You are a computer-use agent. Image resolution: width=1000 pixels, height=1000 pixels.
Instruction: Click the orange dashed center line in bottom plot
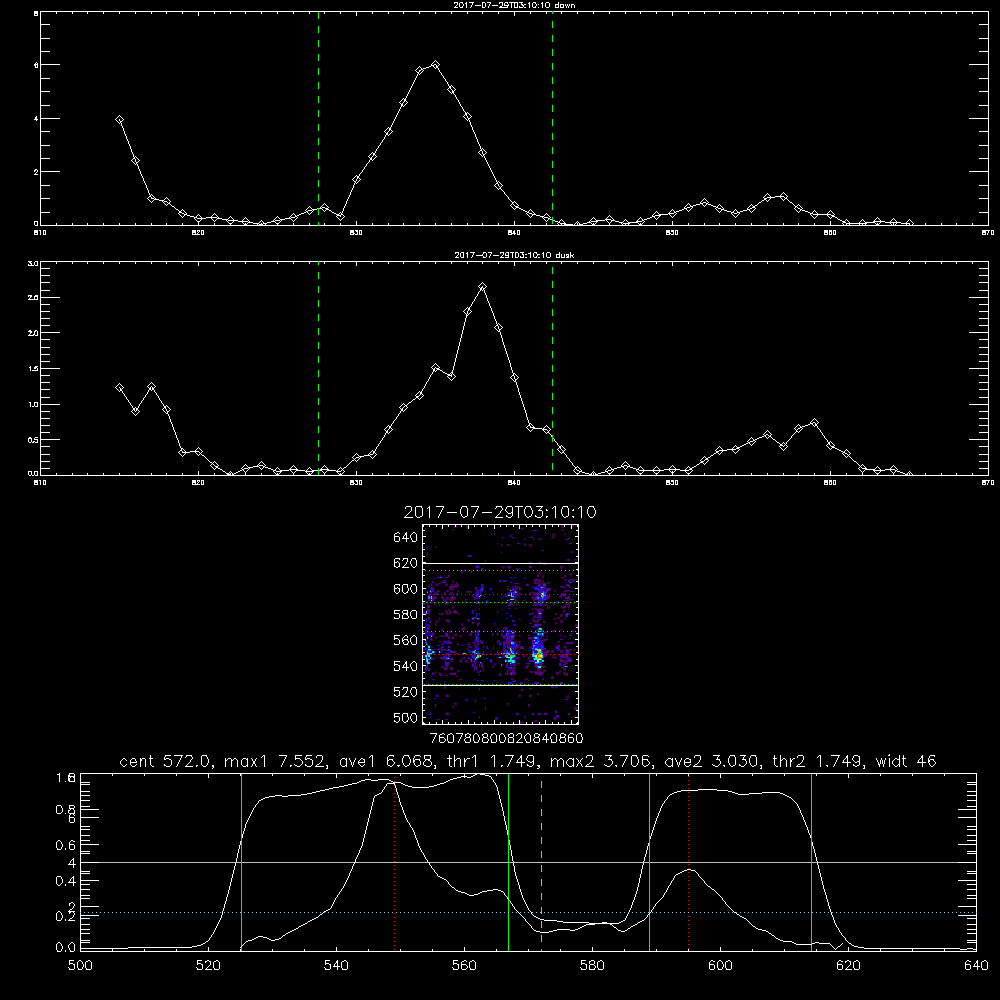point(541,862)
